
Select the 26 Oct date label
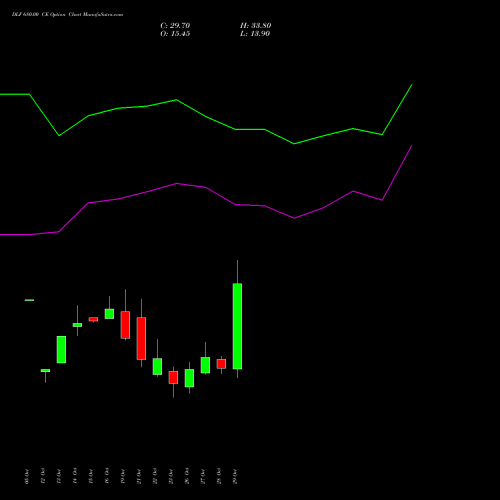187,476
